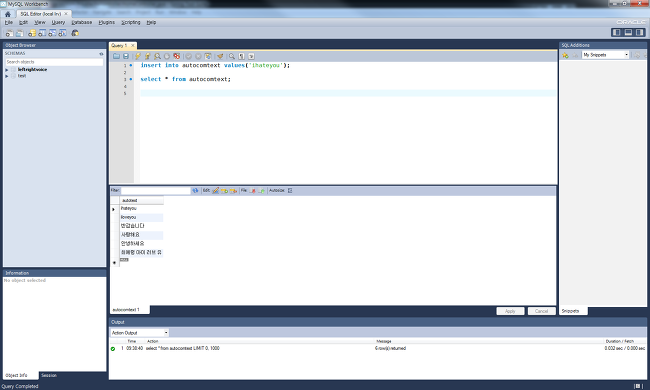Switch to the Session tab
650x390 pixels.
(x=49, y=375)
